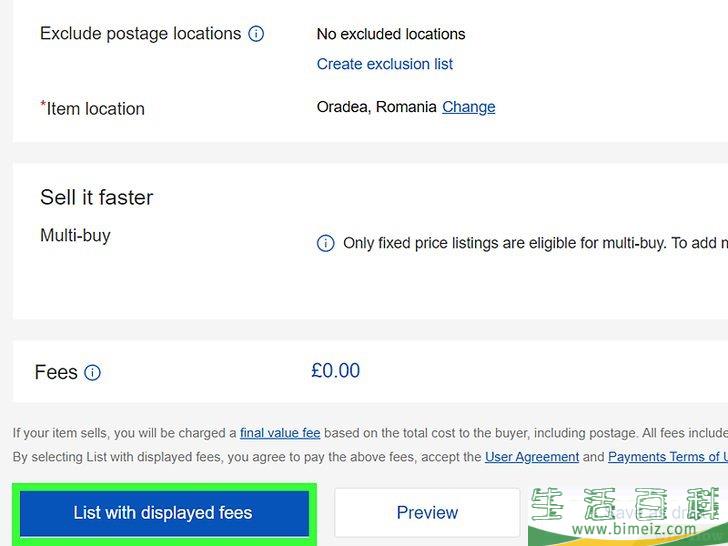Click the No excluded locations text
The width and height of the screenshot is (728, 546).
point(391,34)
